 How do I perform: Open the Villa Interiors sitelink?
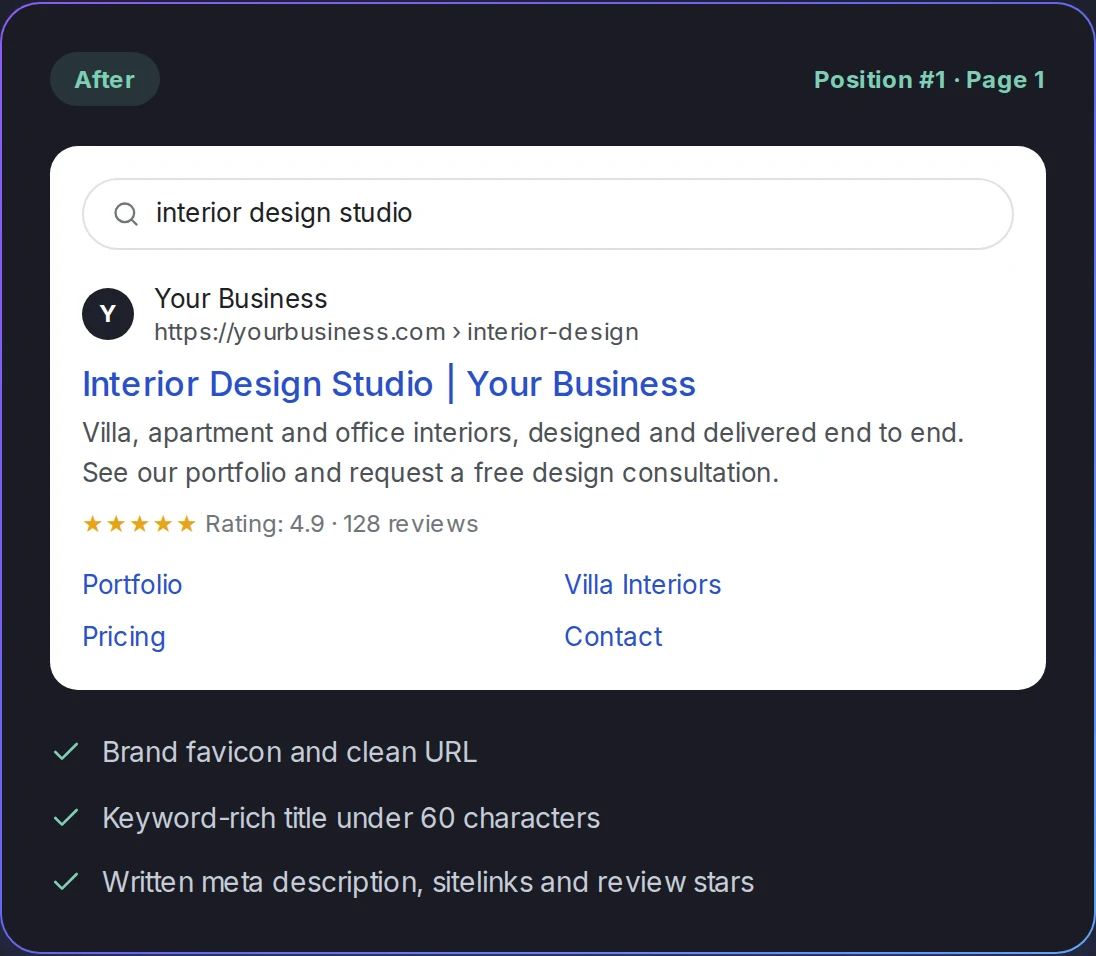tap(642, 584)
